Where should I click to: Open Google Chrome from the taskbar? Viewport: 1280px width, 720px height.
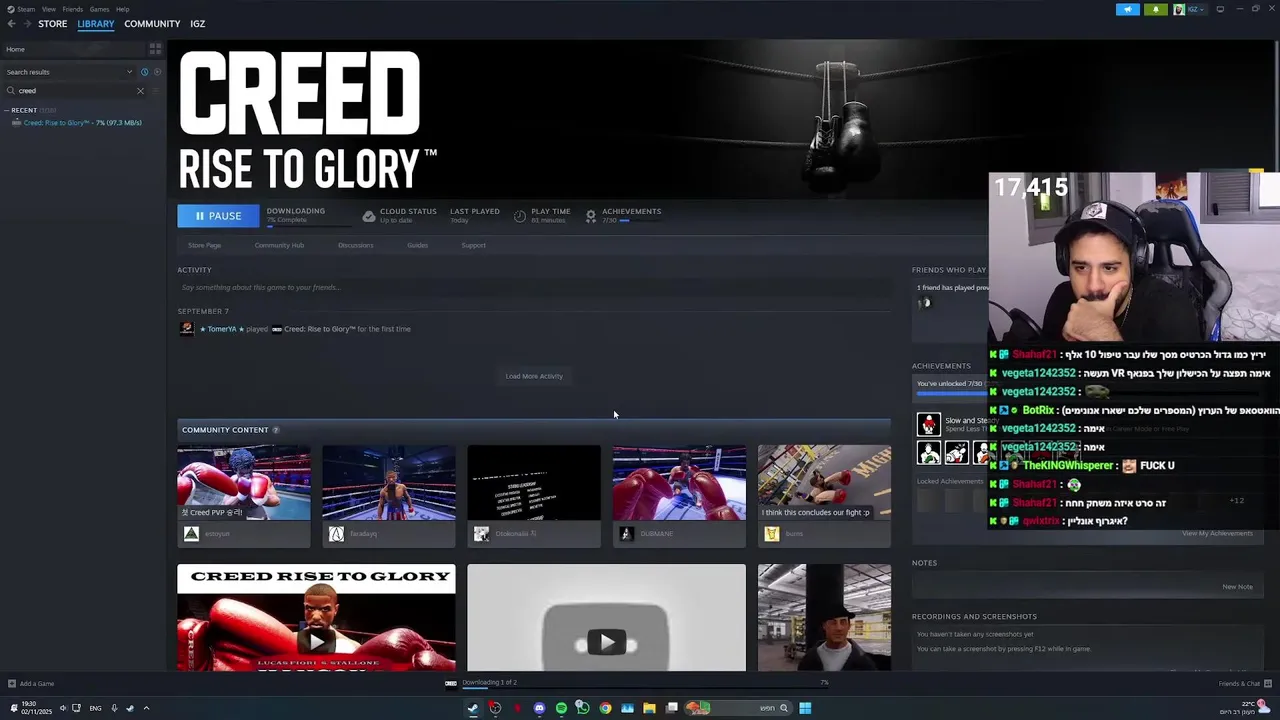click(605, 708)
